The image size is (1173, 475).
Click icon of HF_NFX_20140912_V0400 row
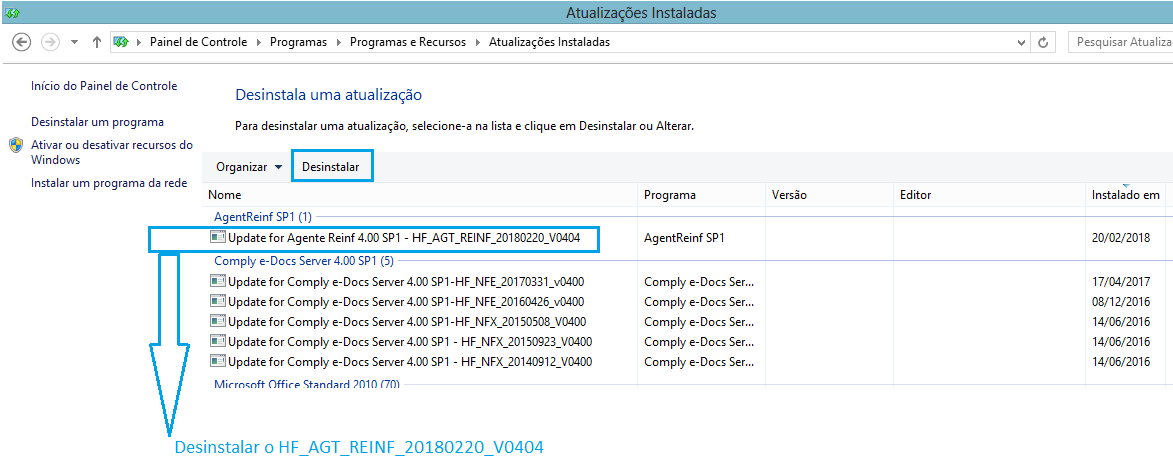click(218, 361)
